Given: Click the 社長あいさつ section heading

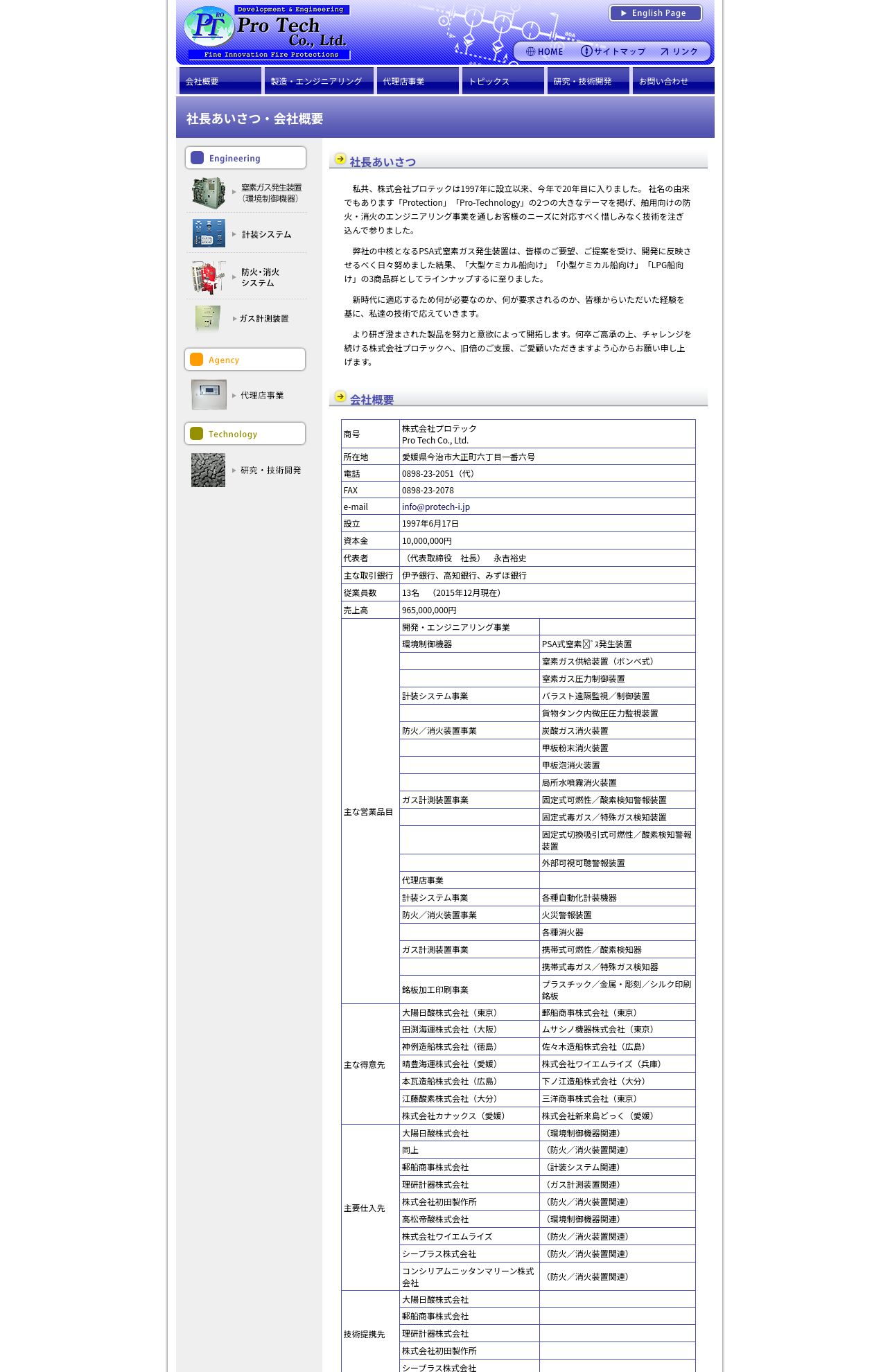Looking at the screenshot, I should 383,162.
